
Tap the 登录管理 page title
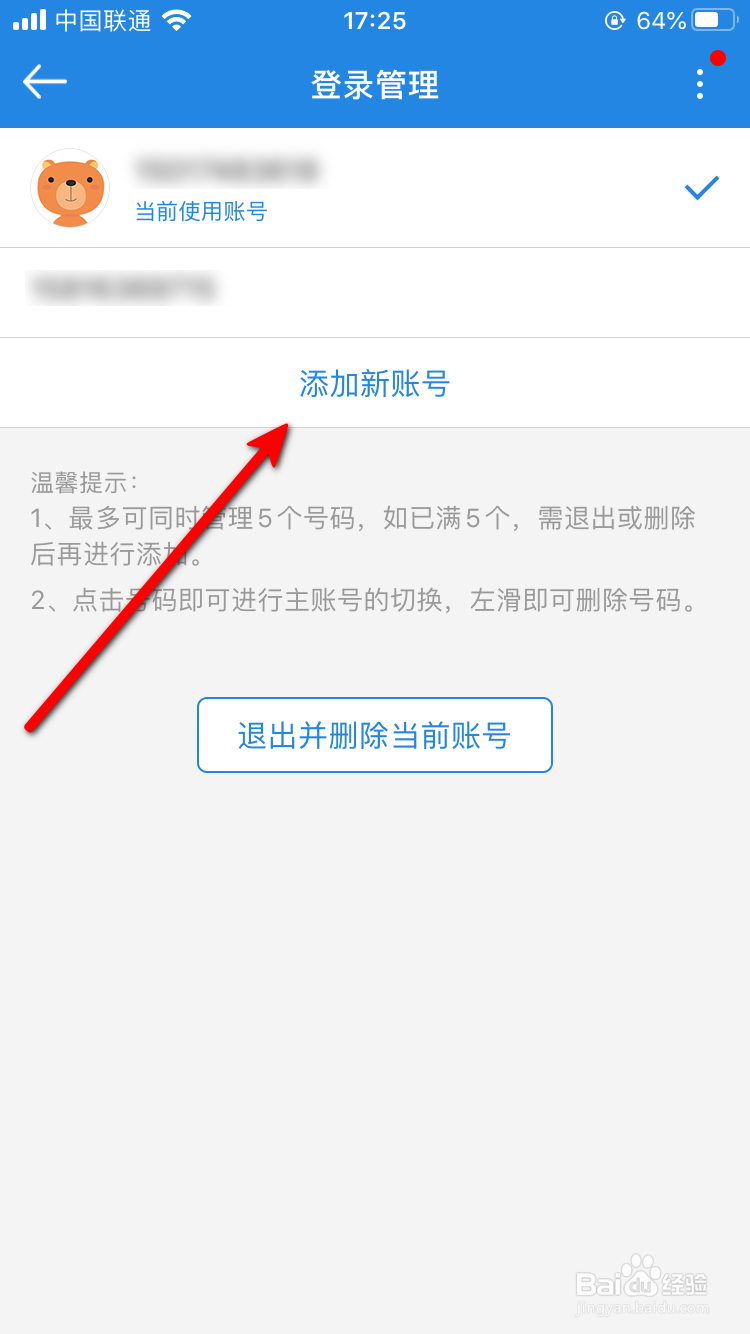[x=375, y=85]
